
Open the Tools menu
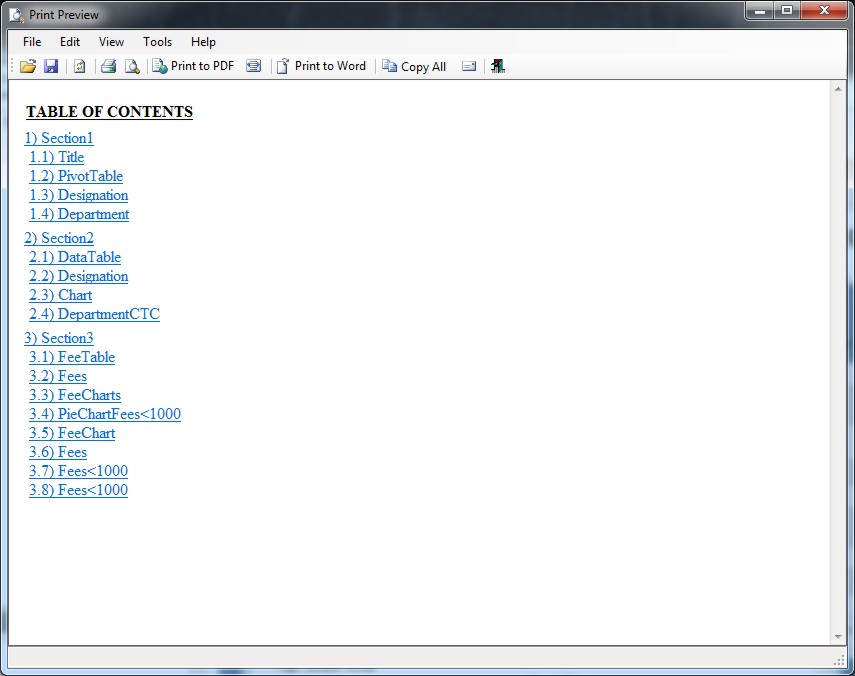(157, 42)
